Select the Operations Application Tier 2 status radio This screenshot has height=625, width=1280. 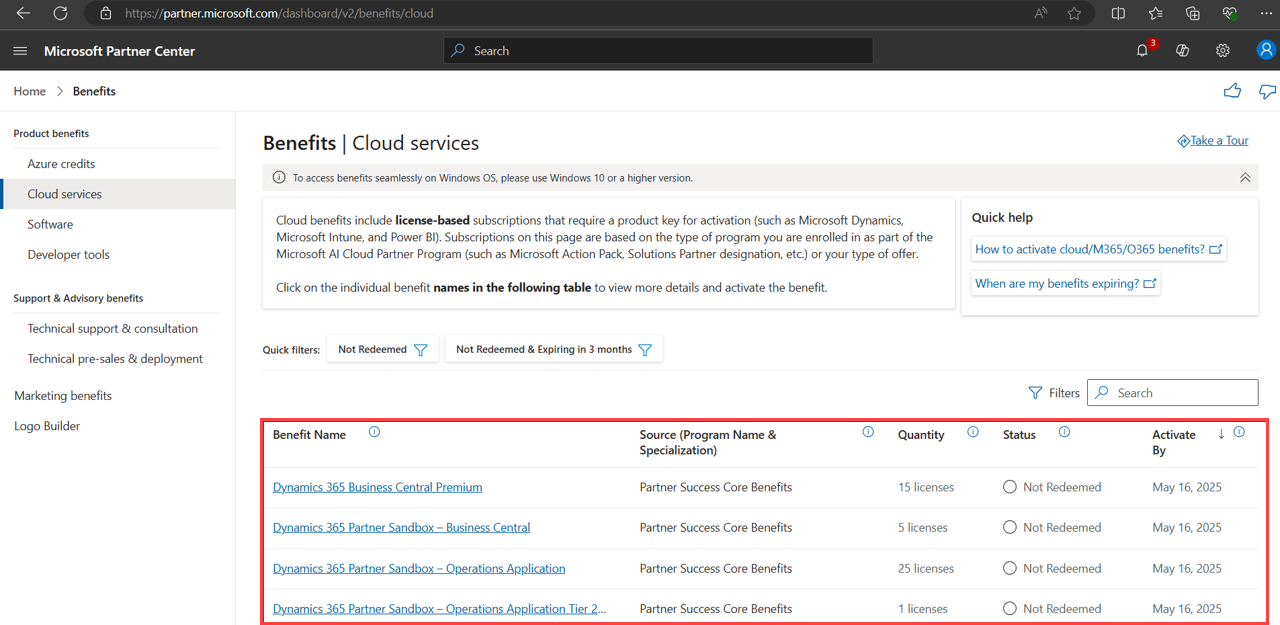pos(1010,608)
